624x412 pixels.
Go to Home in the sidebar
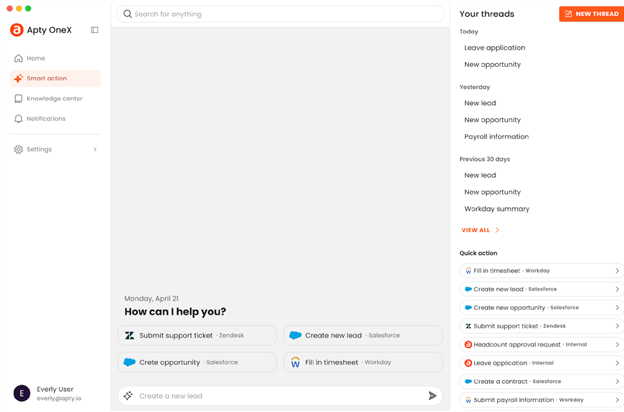[35, 58]
